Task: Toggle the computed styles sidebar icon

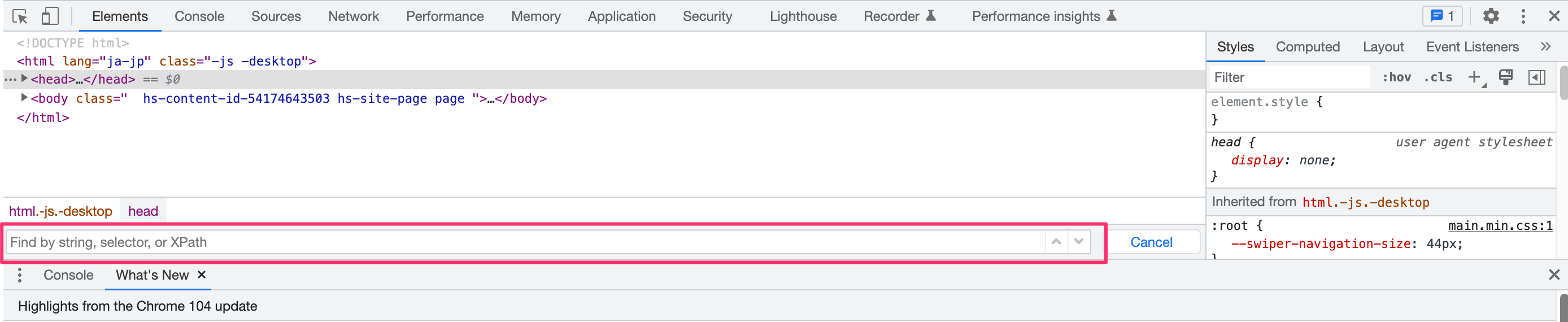Action: pyautogui.click(x=1536, y=77)
